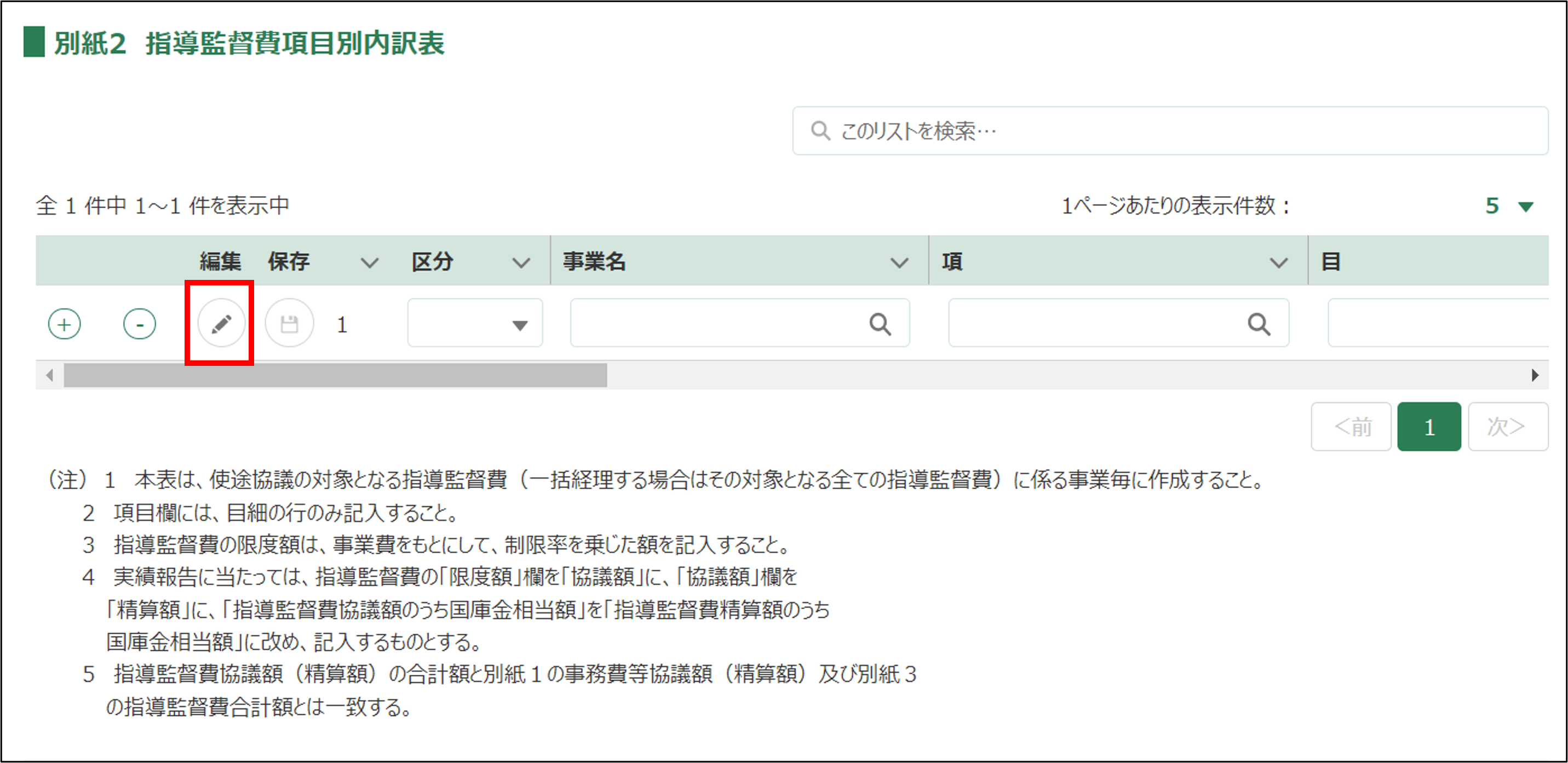Expand the 項 column header chevron

pyautogui.click(x=1278, y=262)
